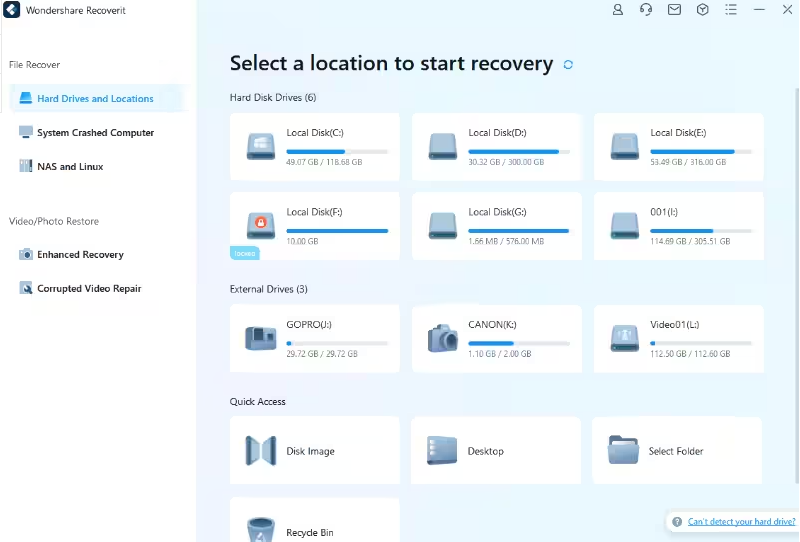Click the Hard Disk Drives (6) heading
The height and width of the screenshot is (542, 800).
(x=272, y=97)
